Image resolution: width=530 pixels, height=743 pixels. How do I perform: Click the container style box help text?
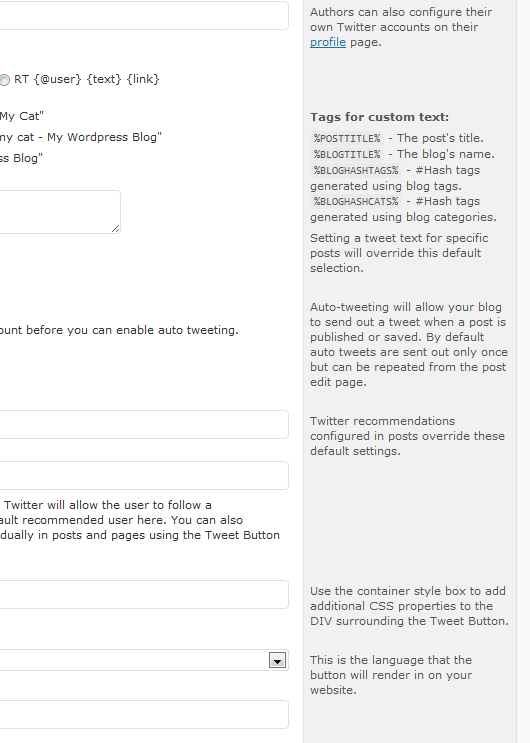[x=409, y=606]
